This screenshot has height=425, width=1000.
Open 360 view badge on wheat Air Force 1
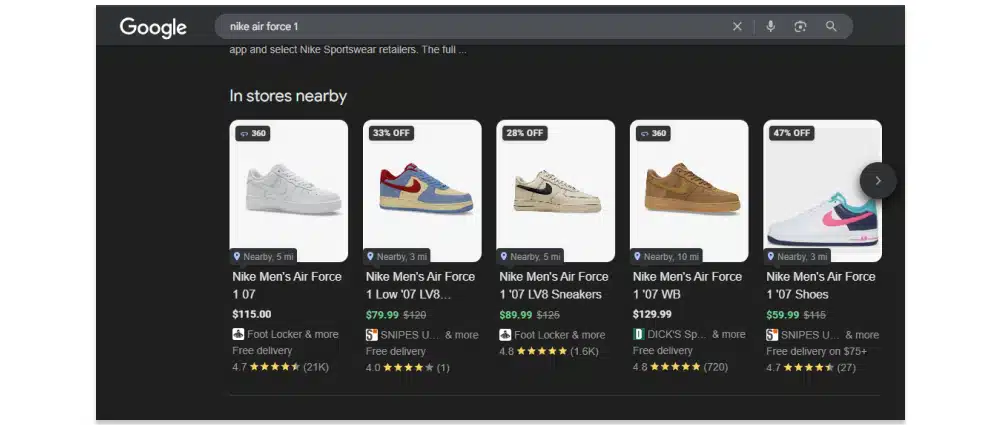point(653,133)
